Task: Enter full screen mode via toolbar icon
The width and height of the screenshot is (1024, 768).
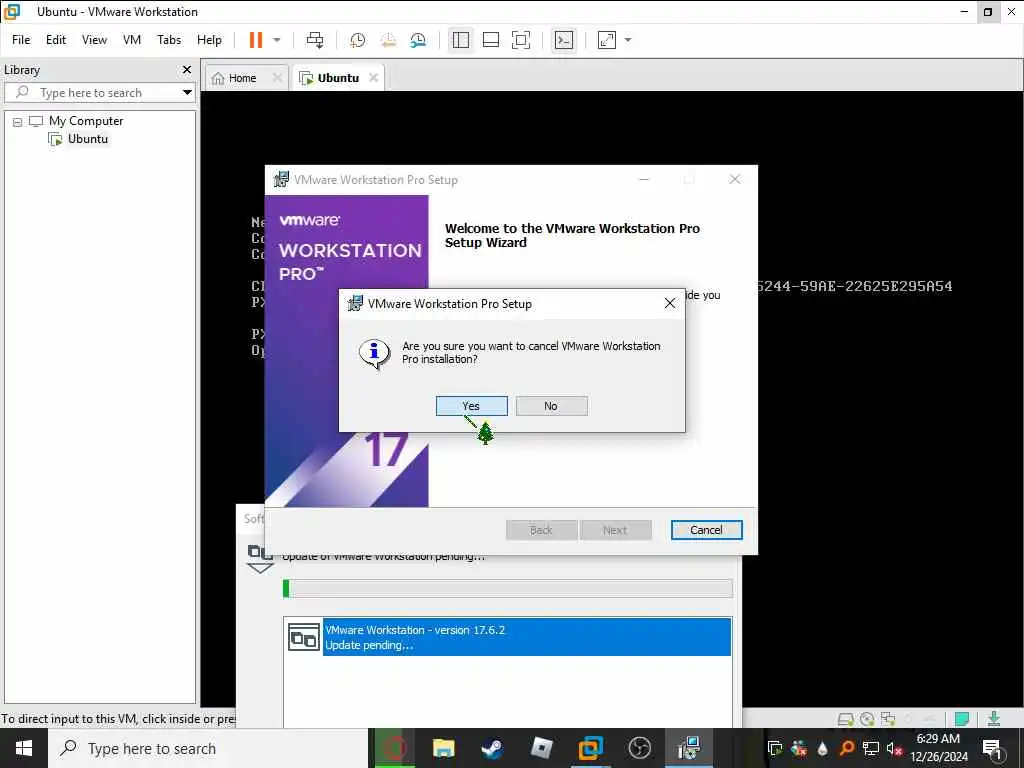Action: click(520, 40)
